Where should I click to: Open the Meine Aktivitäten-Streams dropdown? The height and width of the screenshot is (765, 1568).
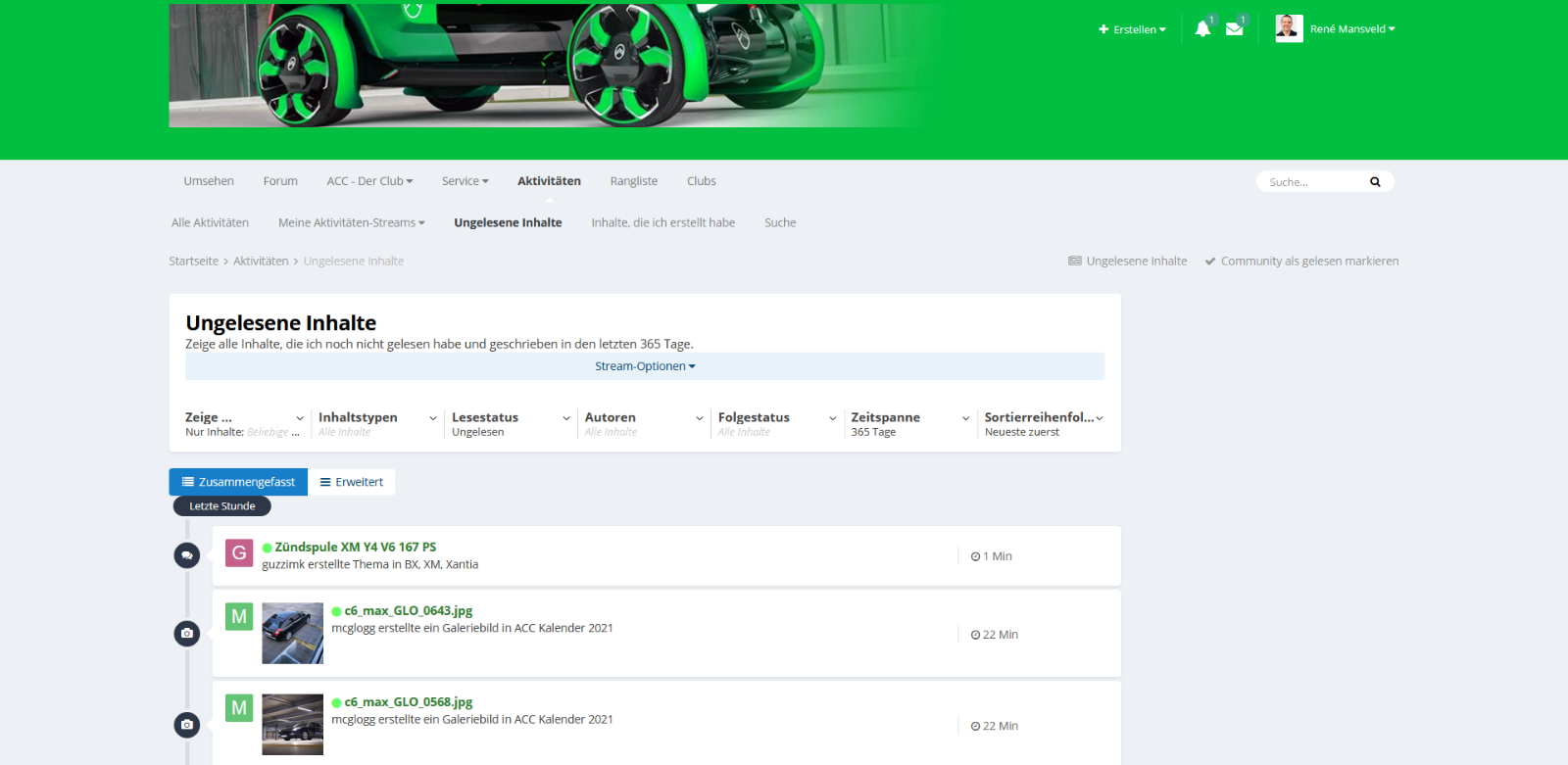pos(351,222)
